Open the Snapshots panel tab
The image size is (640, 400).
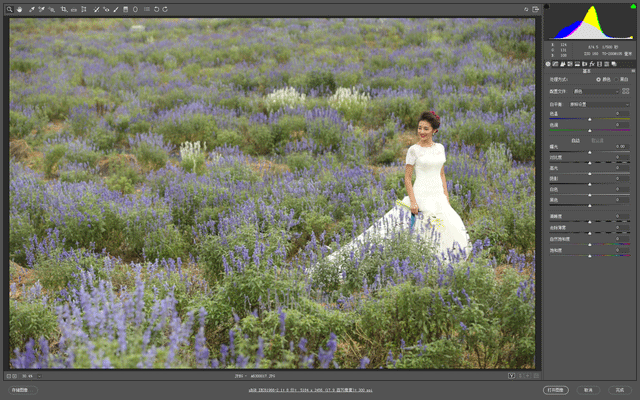point(614,64)
